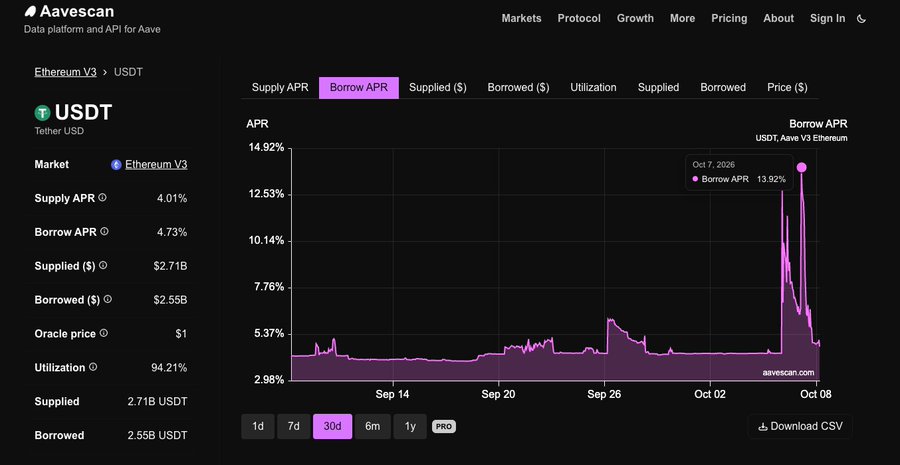Click the USDT Tether coin icon

(42, 113)
